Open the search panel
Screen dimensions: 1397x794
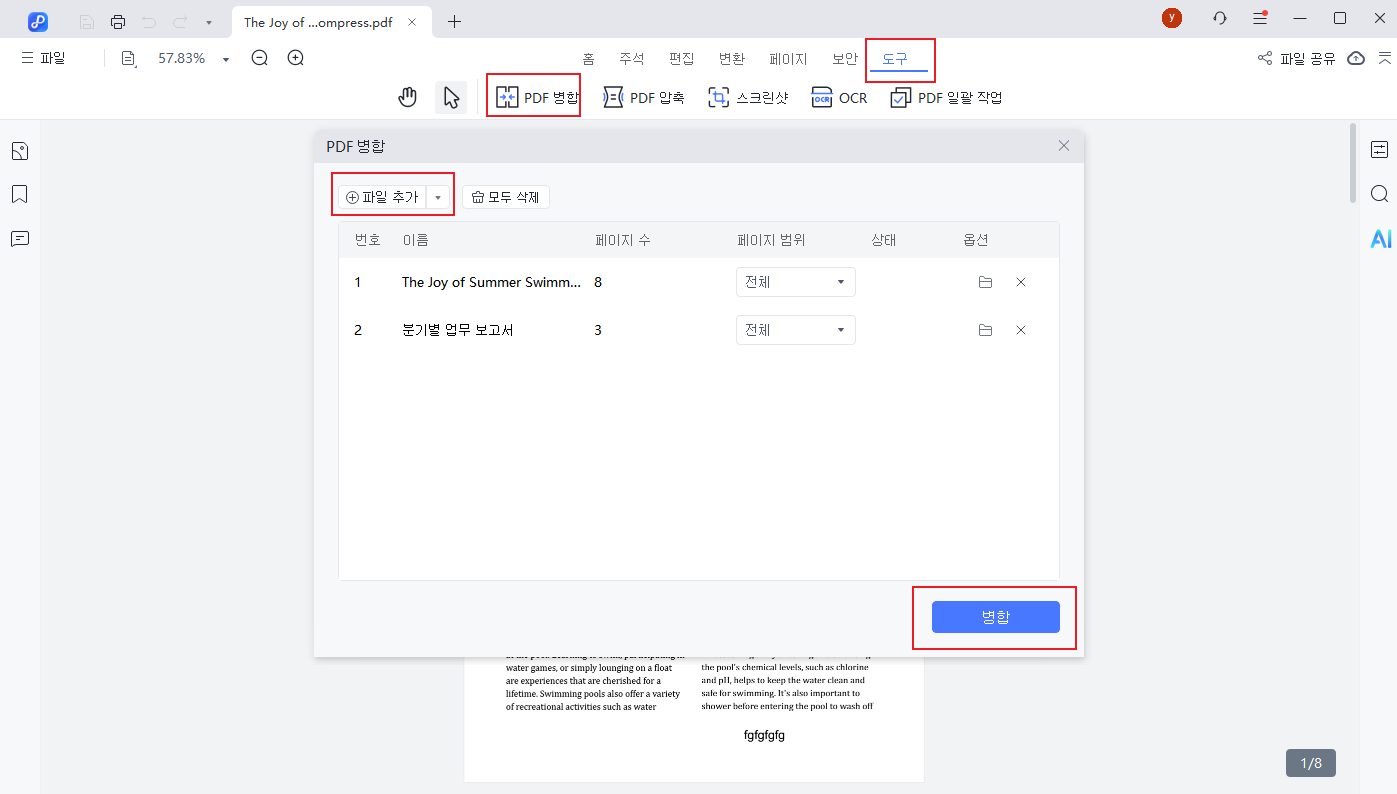1380,193
